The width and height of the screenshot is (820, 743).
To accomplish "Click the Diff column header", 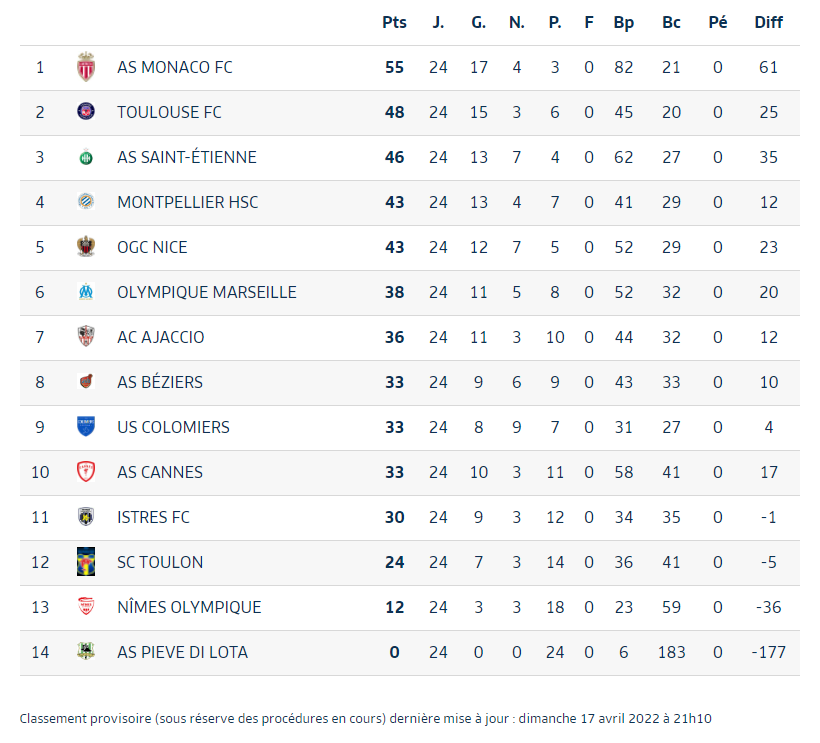I will point(768,22).
